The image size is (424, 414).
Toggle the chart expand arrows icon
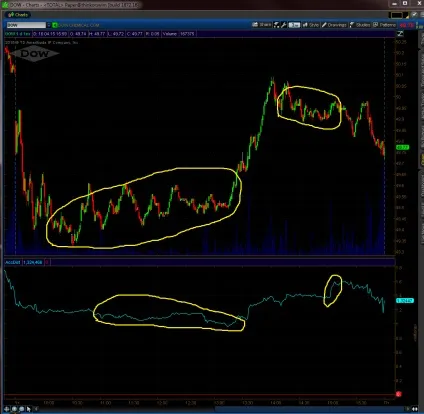(x=400, y=34)
